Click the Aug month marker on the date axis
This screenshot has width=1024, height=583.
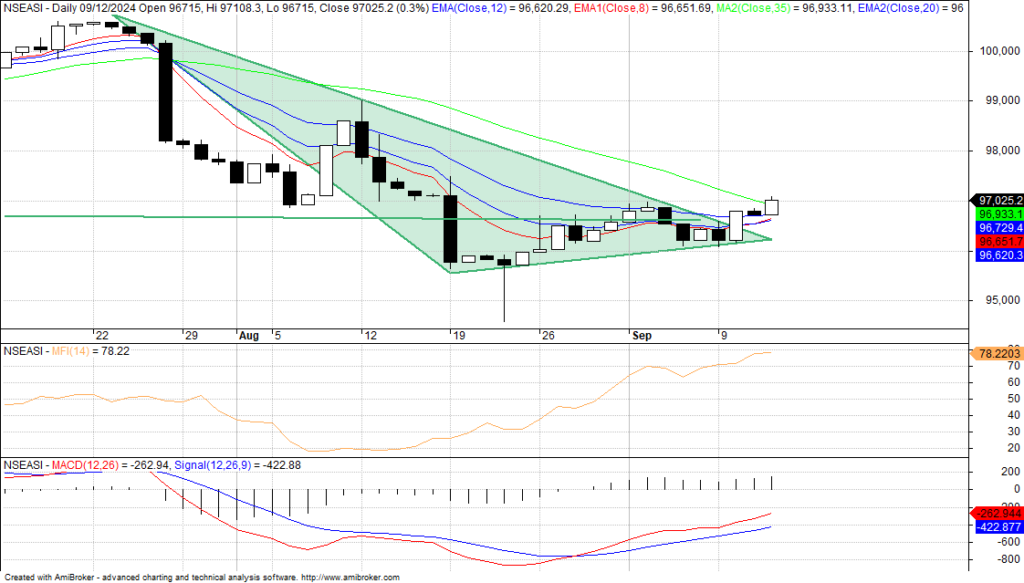(249, 336)
